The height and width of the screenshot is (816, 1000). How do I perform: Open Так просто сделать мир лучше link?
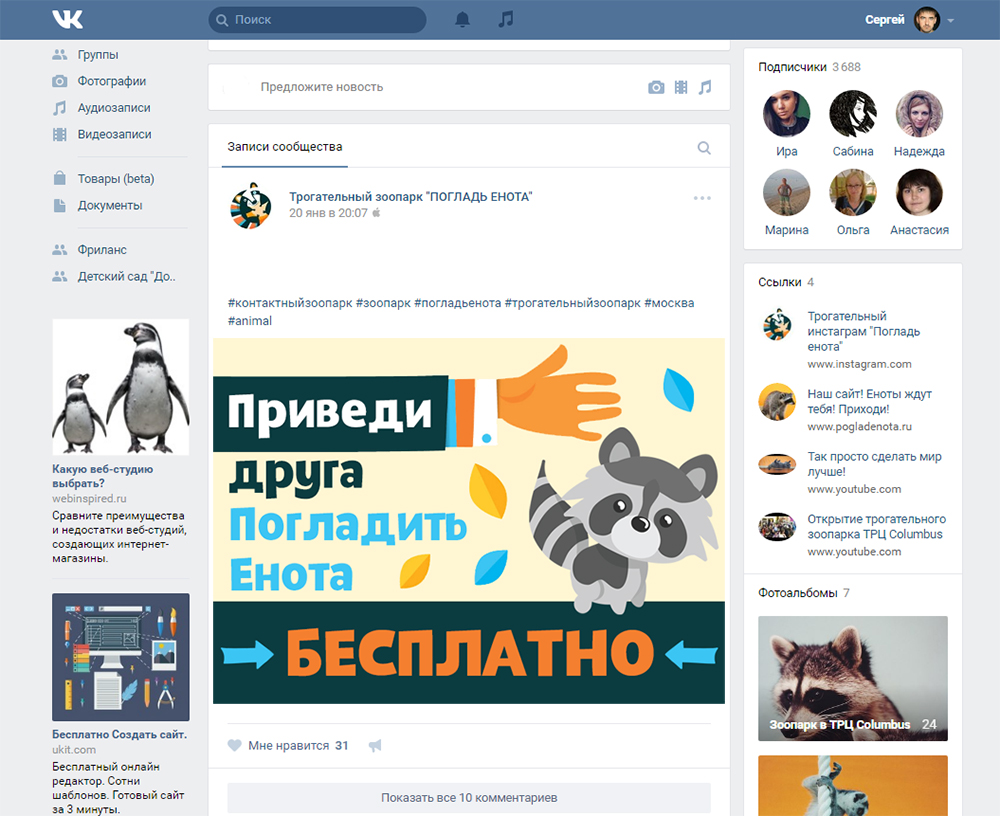[874, 464]
